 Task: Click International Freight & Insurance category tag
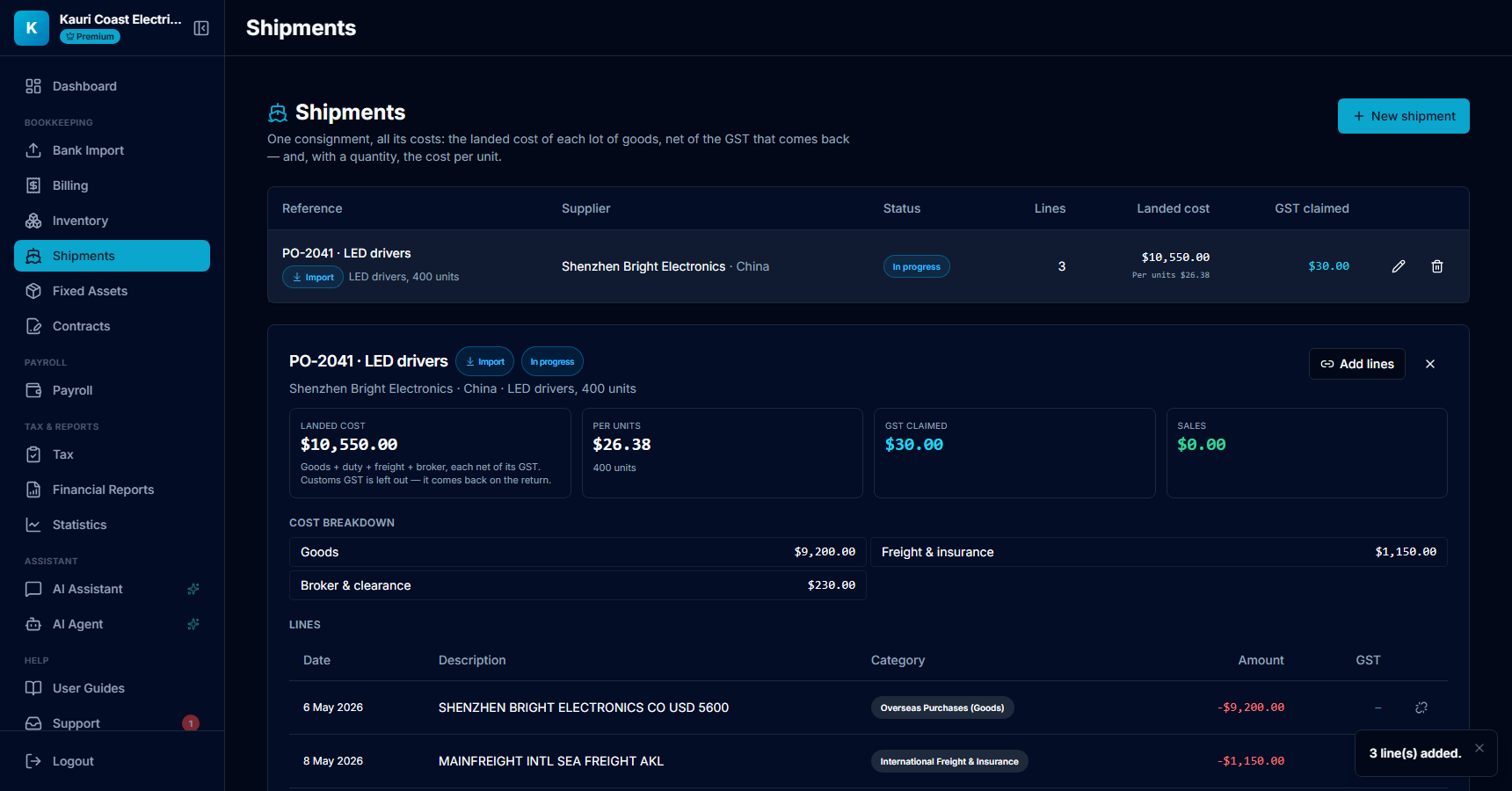coord(949,761)
